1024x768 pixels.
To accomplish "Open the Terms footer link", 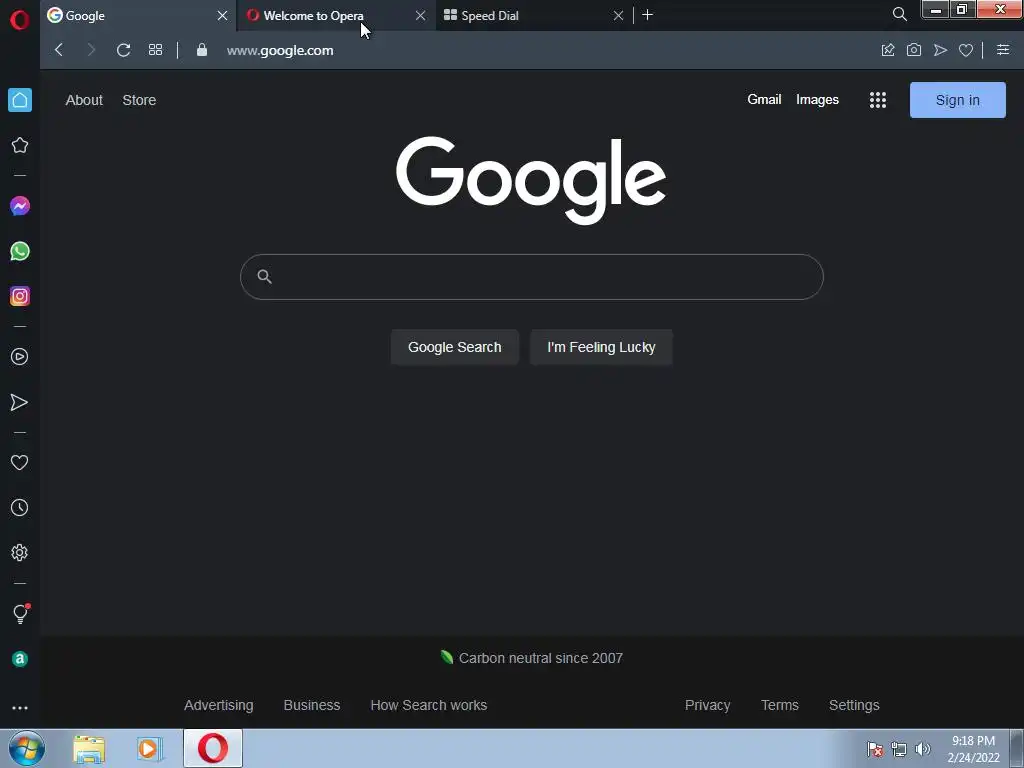I will (x=780, y=705).
